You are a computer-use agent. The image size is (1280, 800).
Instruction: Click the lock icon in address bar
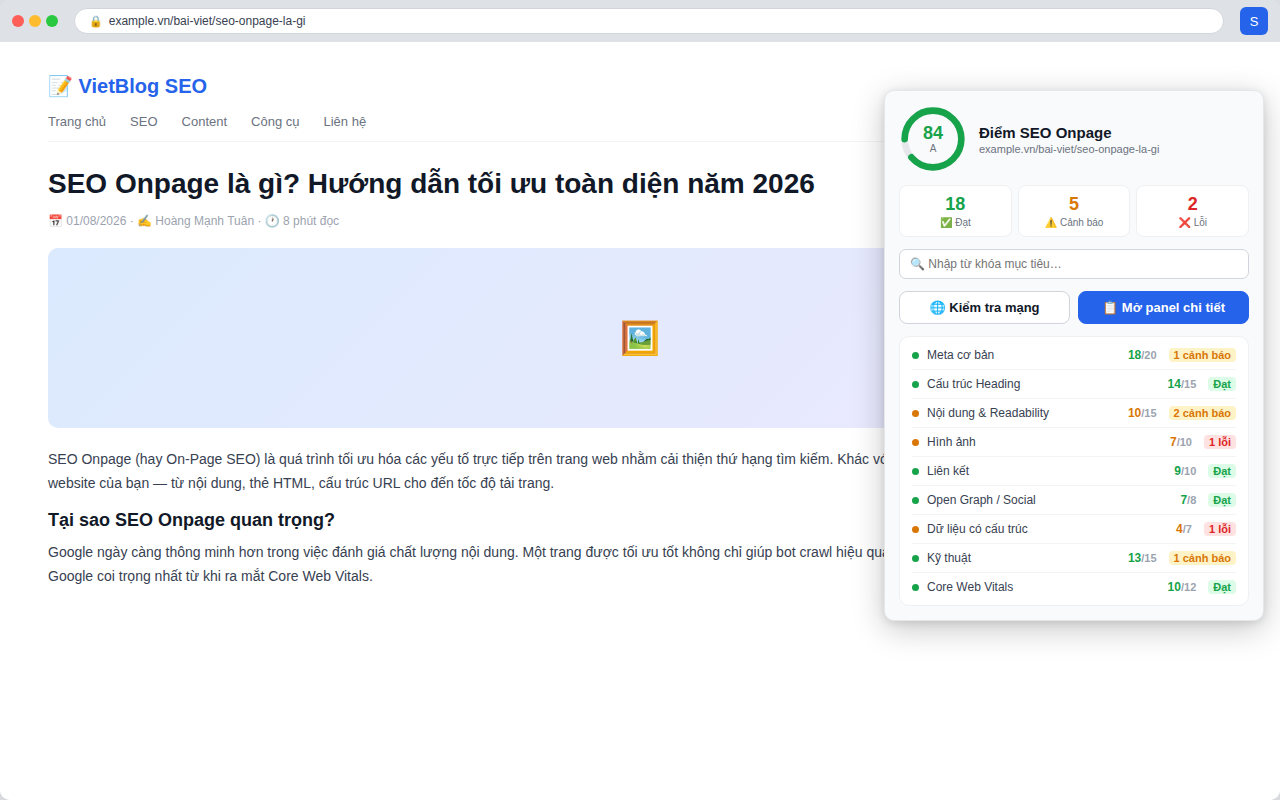pos(96,21)
